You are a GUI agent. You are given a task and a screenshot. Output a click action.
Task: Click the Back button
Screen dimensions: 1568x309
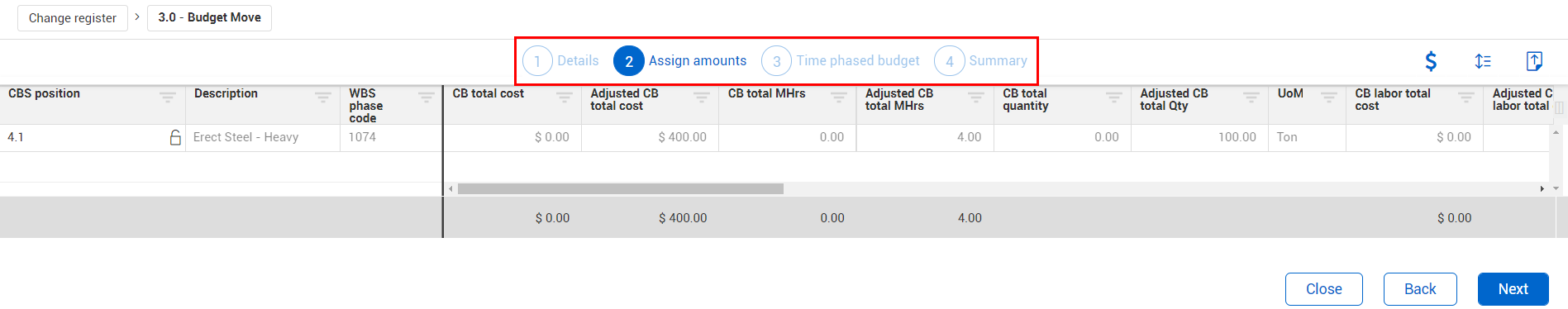pyautogui.click(x=1420, y=289)
